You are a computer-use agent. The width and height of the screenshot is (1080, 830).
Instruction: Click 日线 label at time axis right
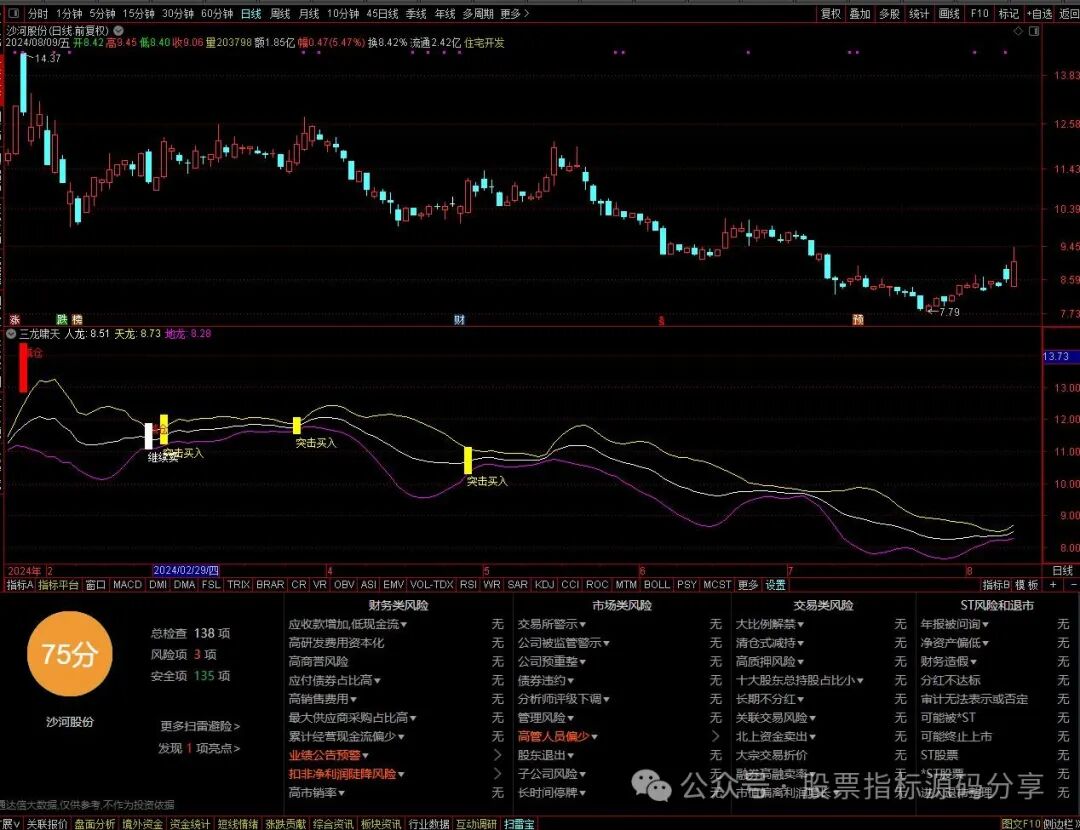coord(1063,570)
